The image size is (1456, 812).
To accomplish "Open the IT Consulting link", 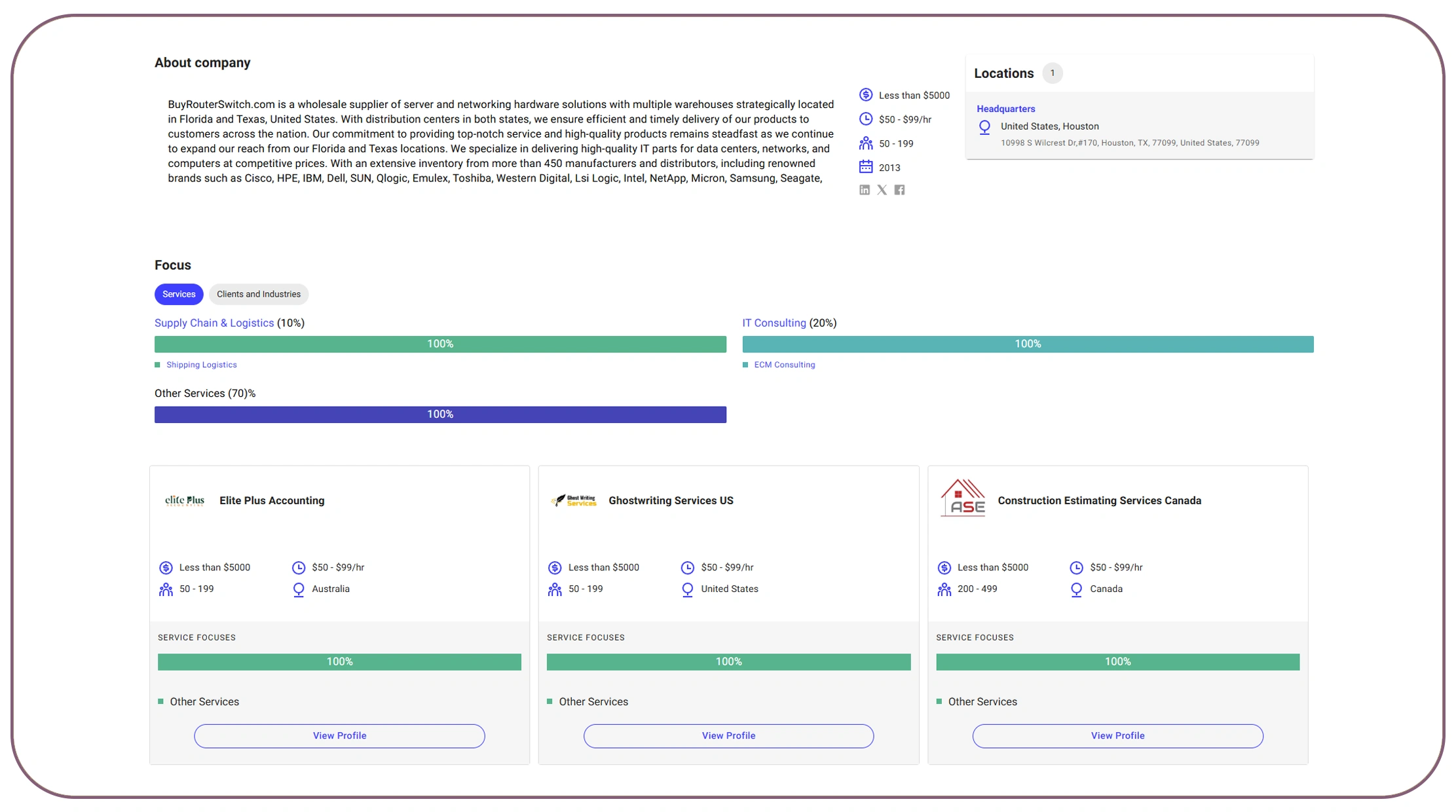I will click(774, 323).
